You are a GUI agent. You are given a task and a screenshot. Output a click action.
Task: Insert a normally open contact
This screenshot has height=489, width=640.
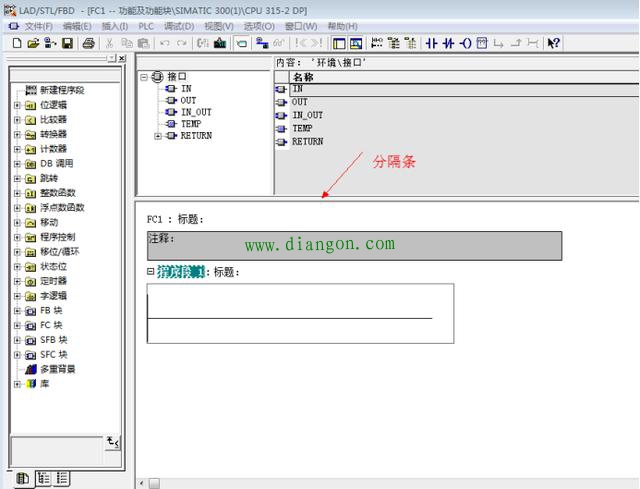click(x=432, y=43)
